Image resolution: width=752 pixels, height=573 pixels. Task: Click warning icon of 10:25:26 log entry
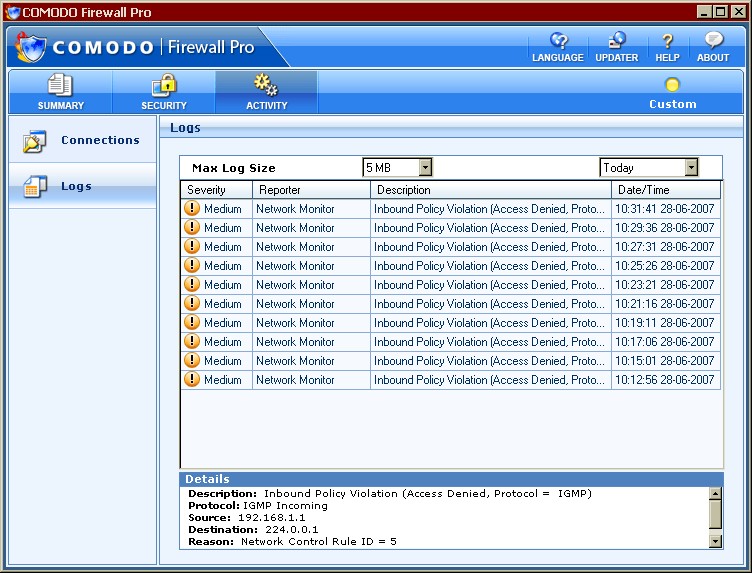tap(192, 265)
